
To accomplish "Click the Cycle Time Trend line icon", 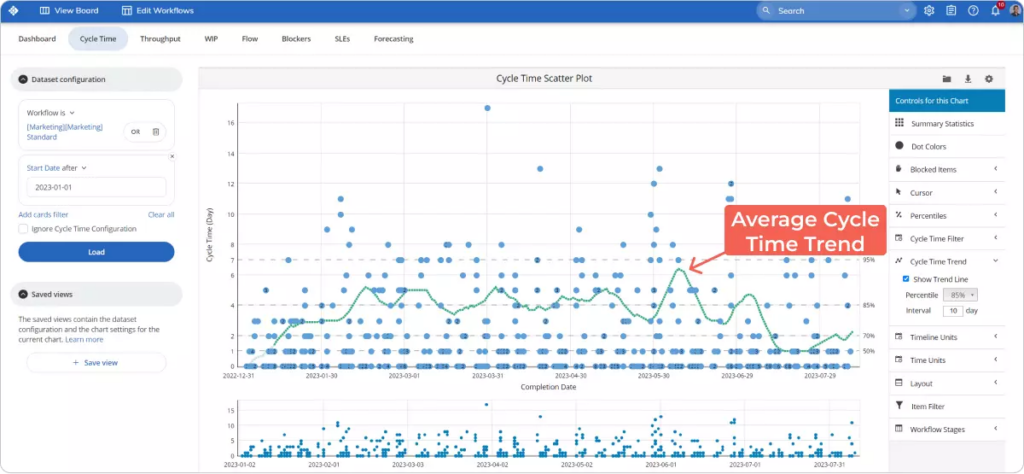I will [x=899, y=261].
